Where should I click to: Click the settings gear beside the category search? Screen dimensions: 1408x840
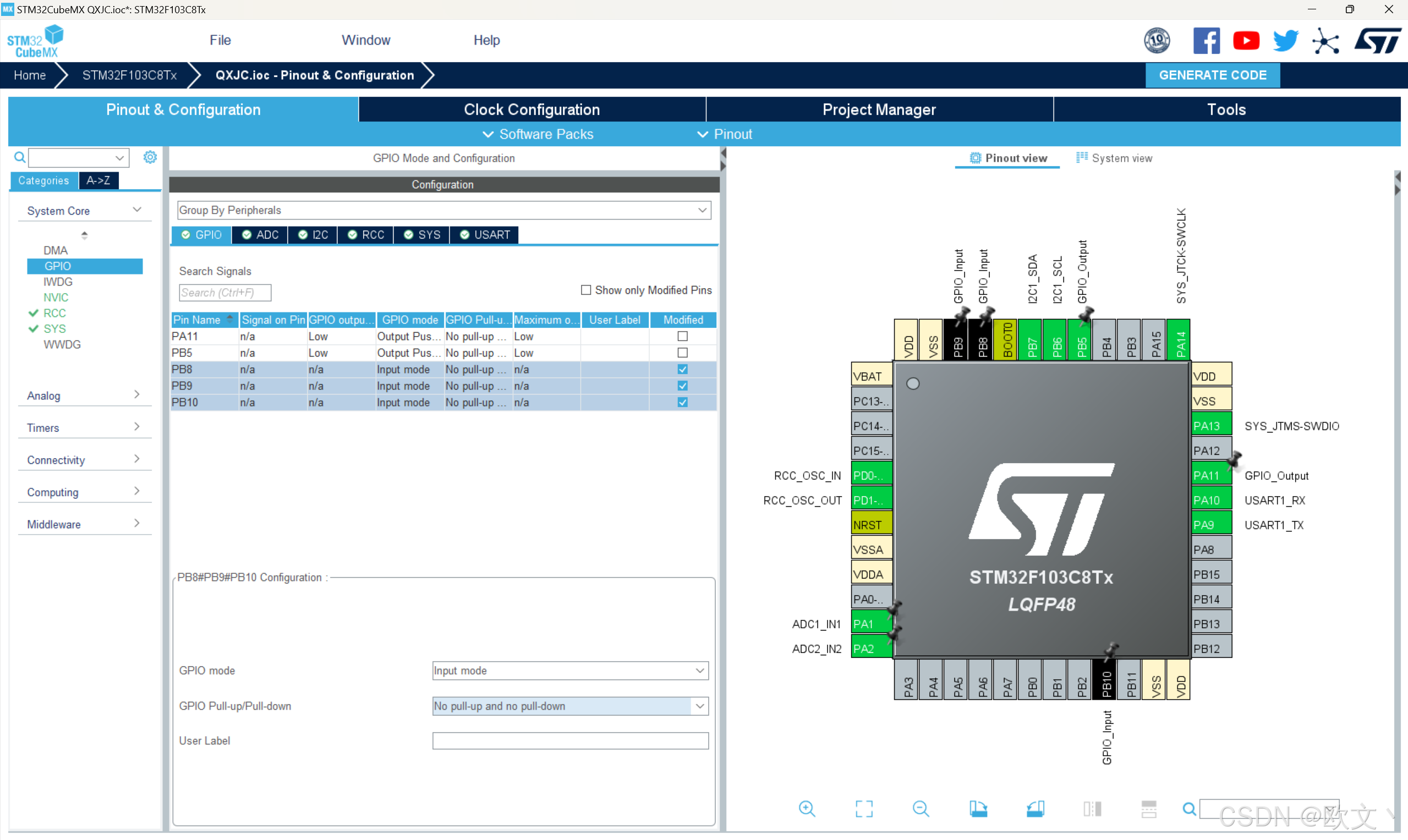click(x=150, y=157)
